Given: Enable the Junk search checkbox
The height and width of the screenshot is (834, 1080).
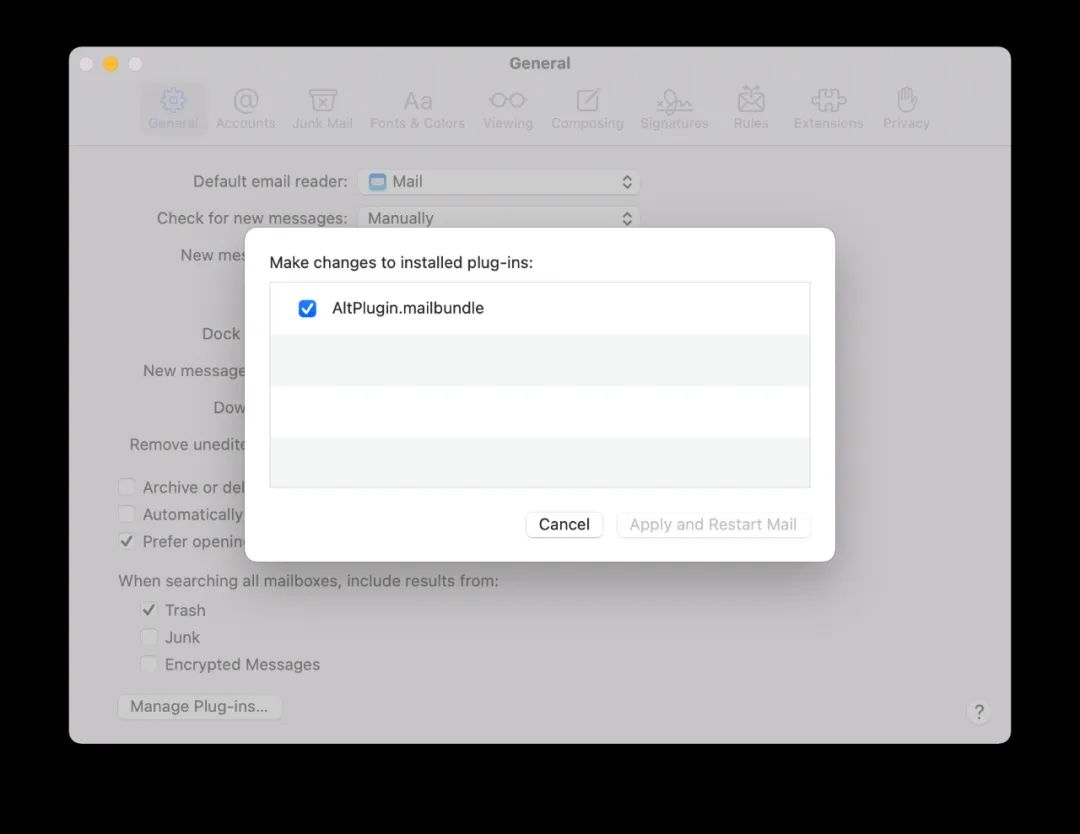Looking at the screenshot, I should pyautogui.click(x=149, y=637).
